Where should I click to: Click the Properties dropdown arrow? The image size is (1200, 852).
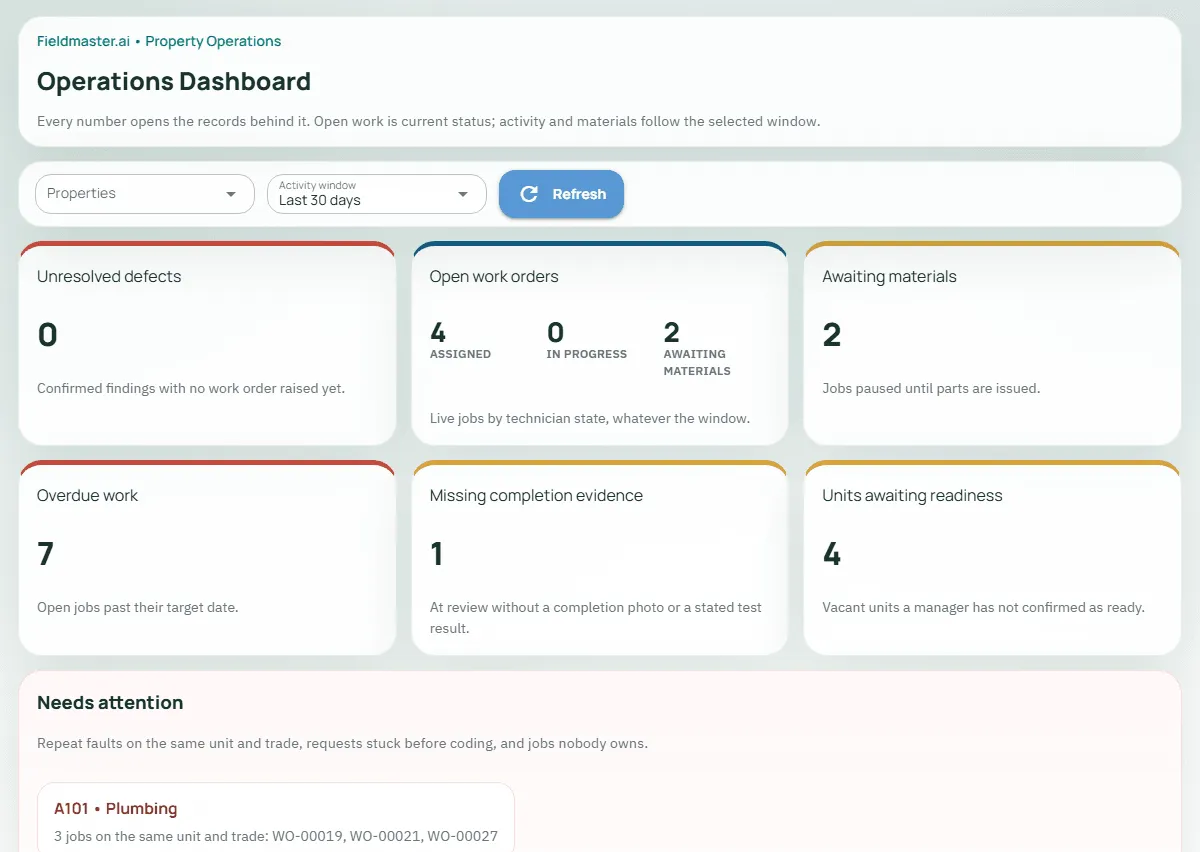232,194
